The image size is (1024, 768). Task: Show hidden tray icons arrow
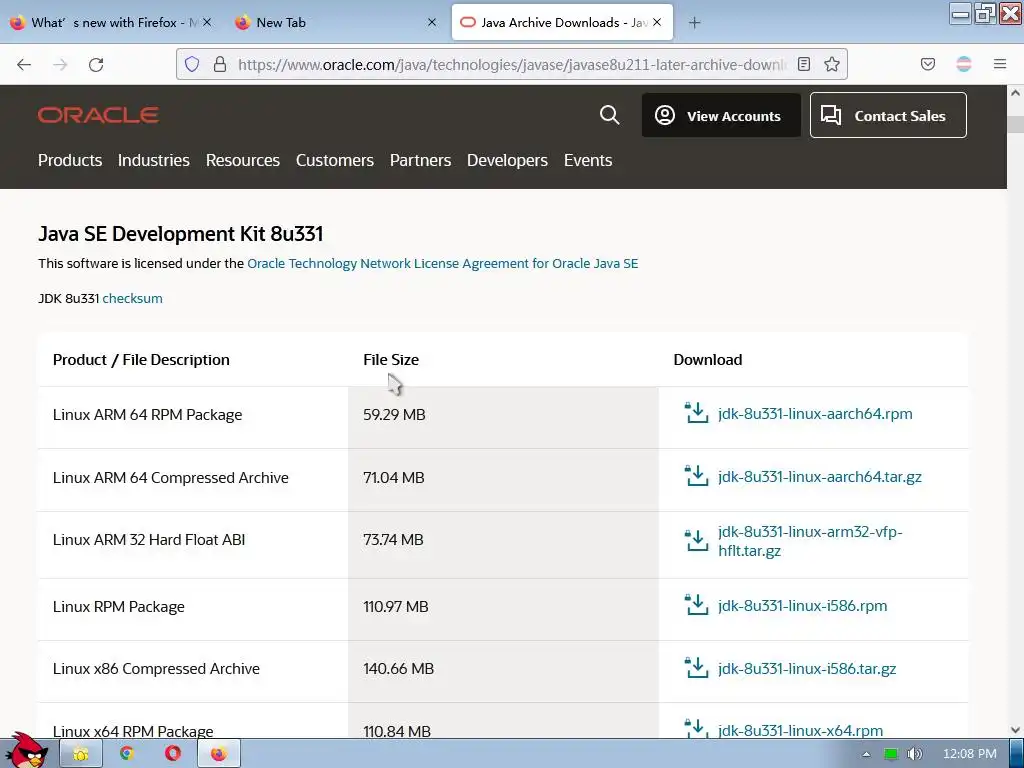click(866, 754)
